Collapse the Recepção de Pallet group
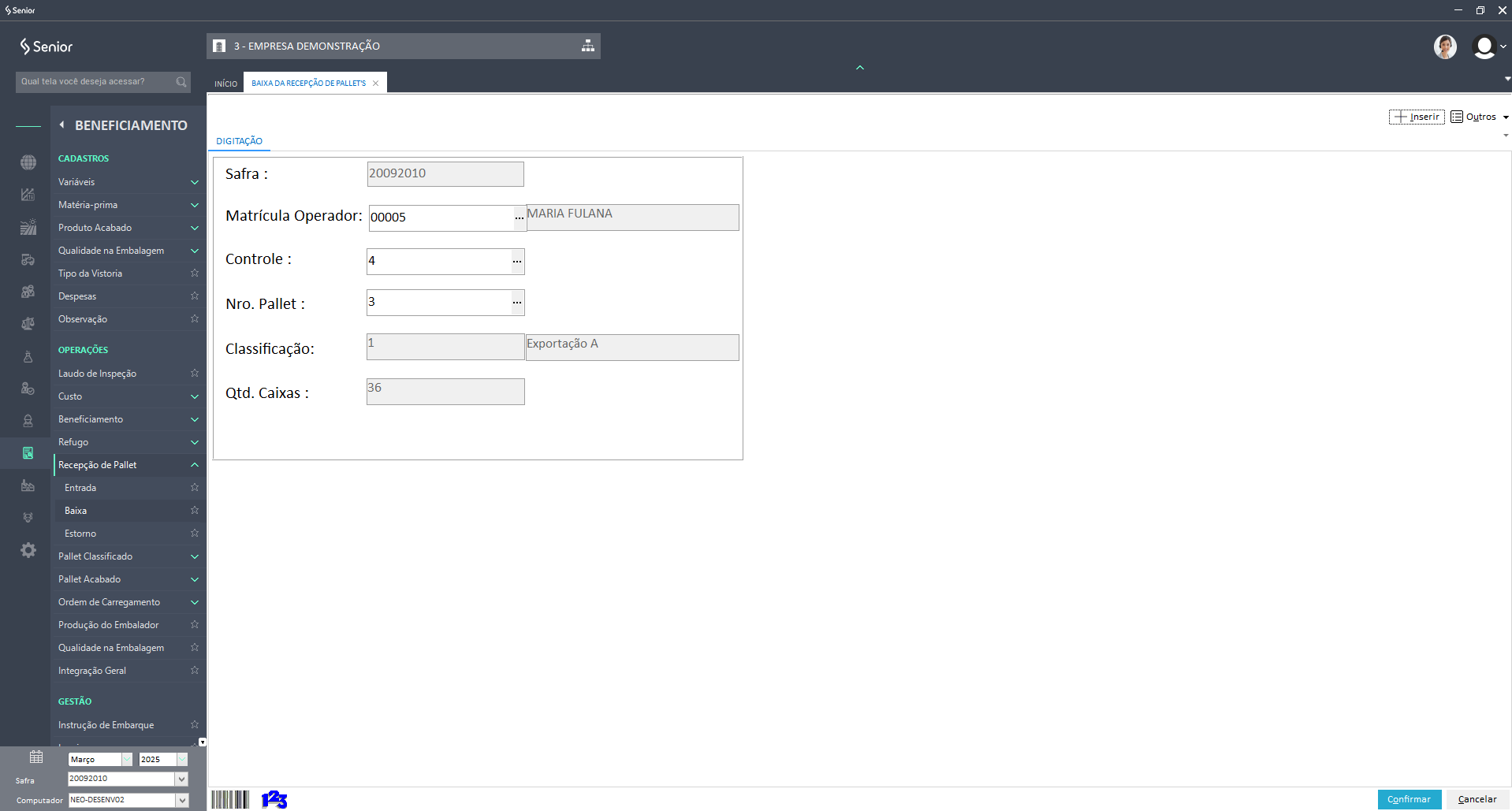 195,465
